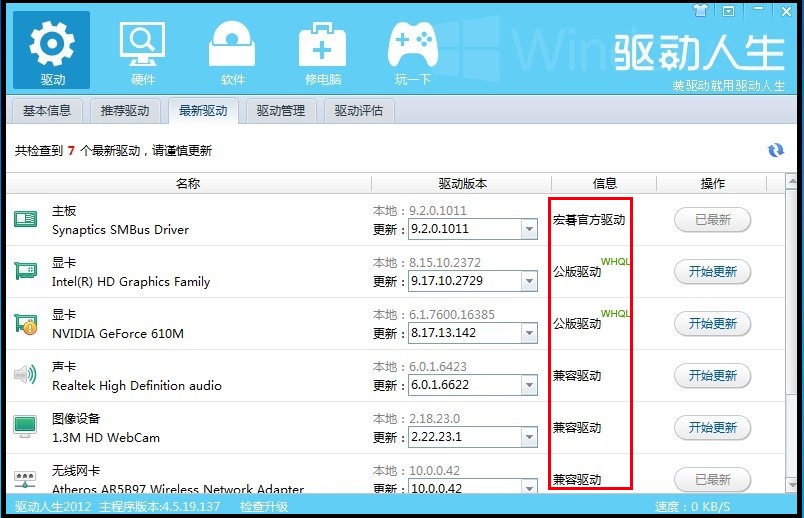Click 已最新 button for Atheros wireless adapter

[712, 480]
